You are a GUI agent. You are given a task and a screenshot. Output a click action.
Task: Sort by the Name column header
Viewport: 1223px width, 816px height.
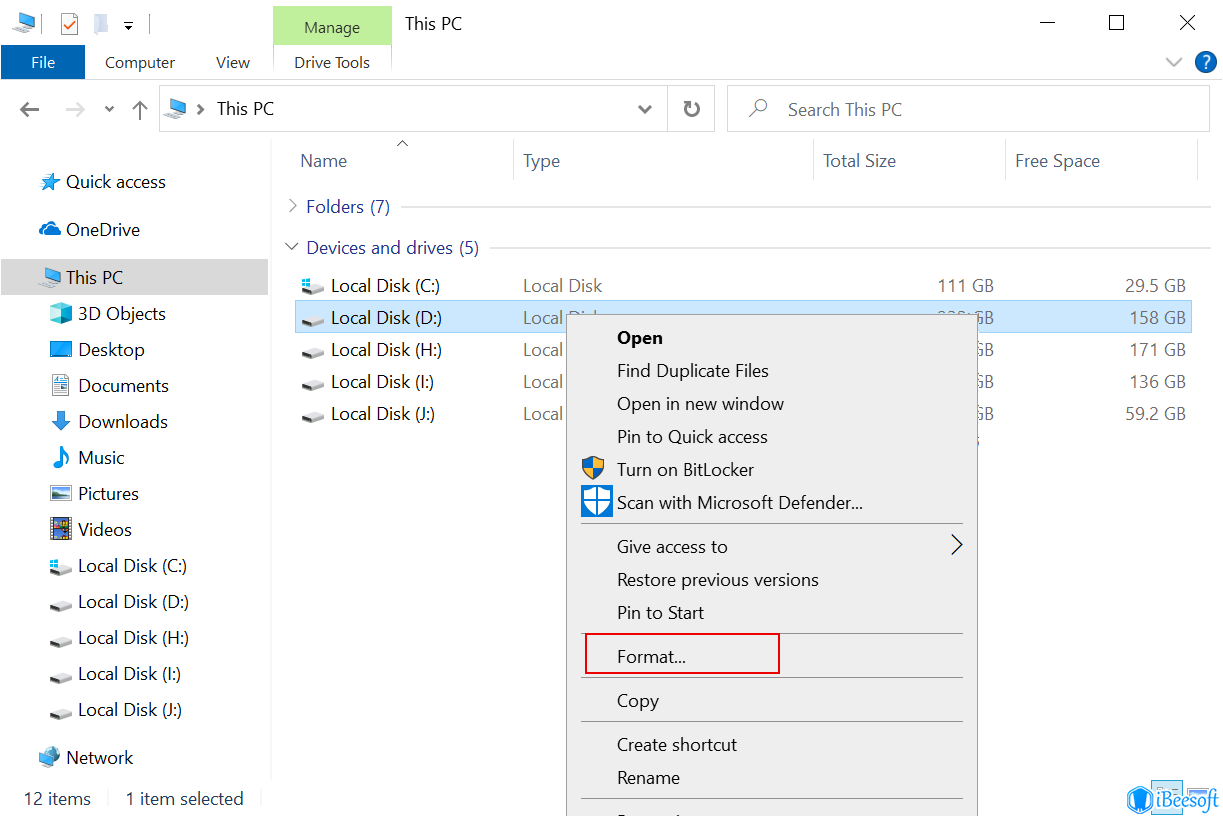324,161
